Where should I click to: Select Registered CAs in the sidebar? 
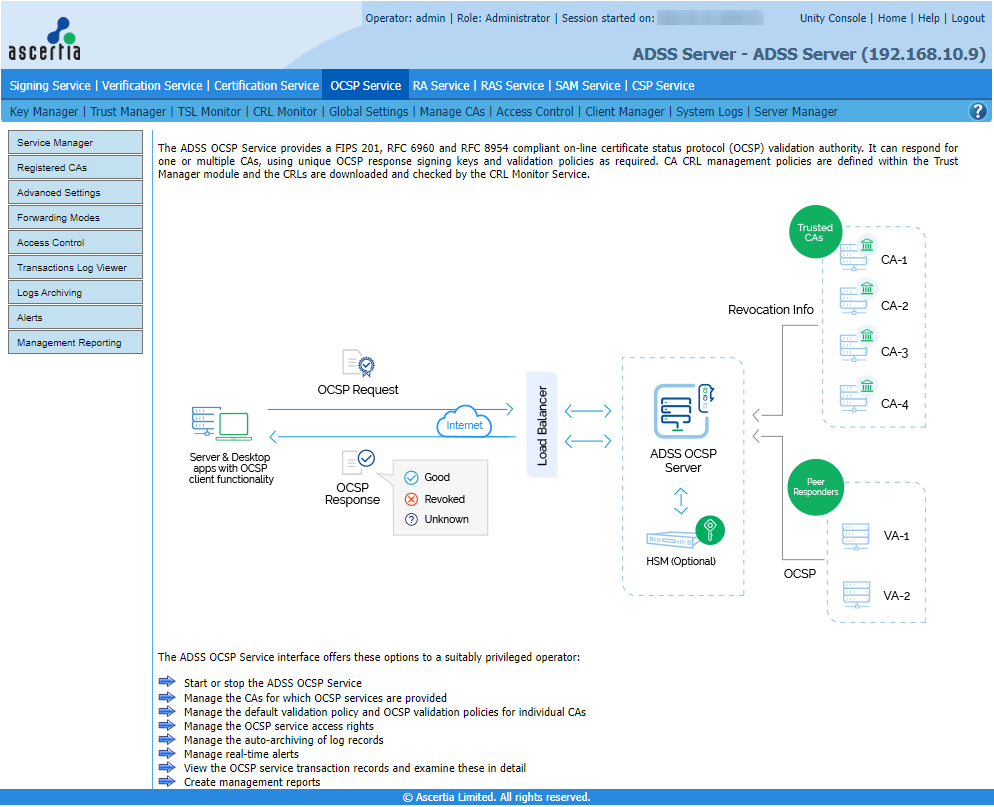click(75, 168)
